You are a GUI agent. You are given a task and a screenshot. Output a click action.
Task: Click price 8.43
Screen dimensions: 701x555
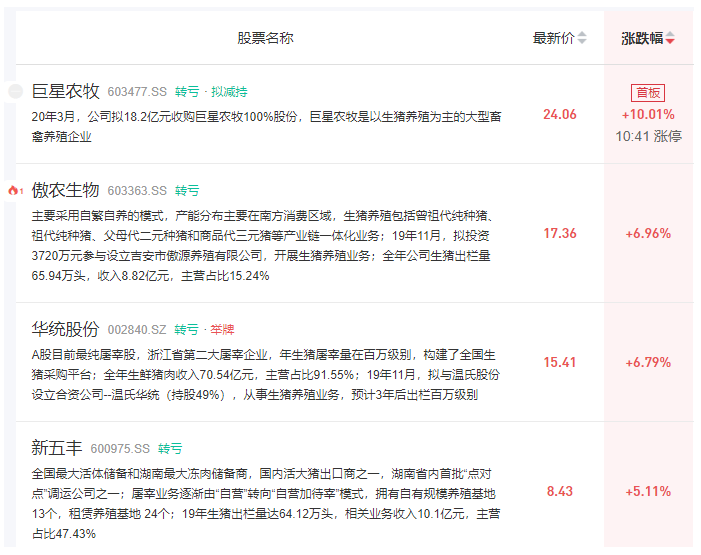(x=560, y=491)
